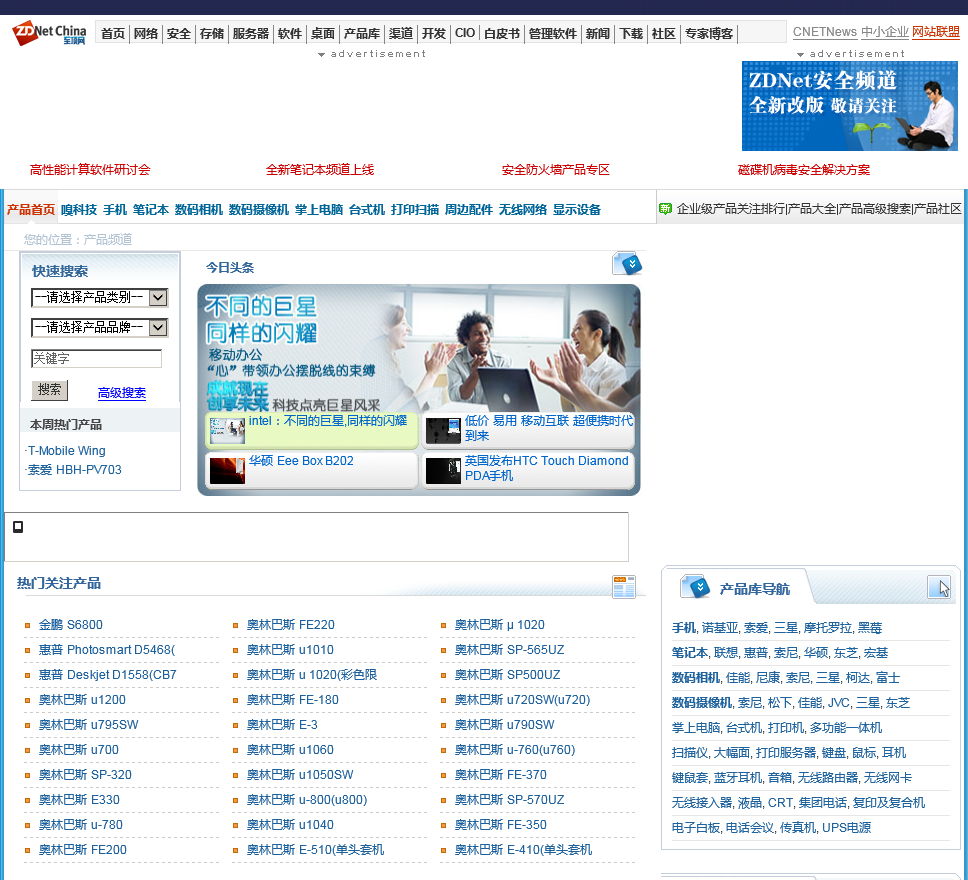Open the 高级搜索 link
Screen dimensions: 968x880
point(122,393)
